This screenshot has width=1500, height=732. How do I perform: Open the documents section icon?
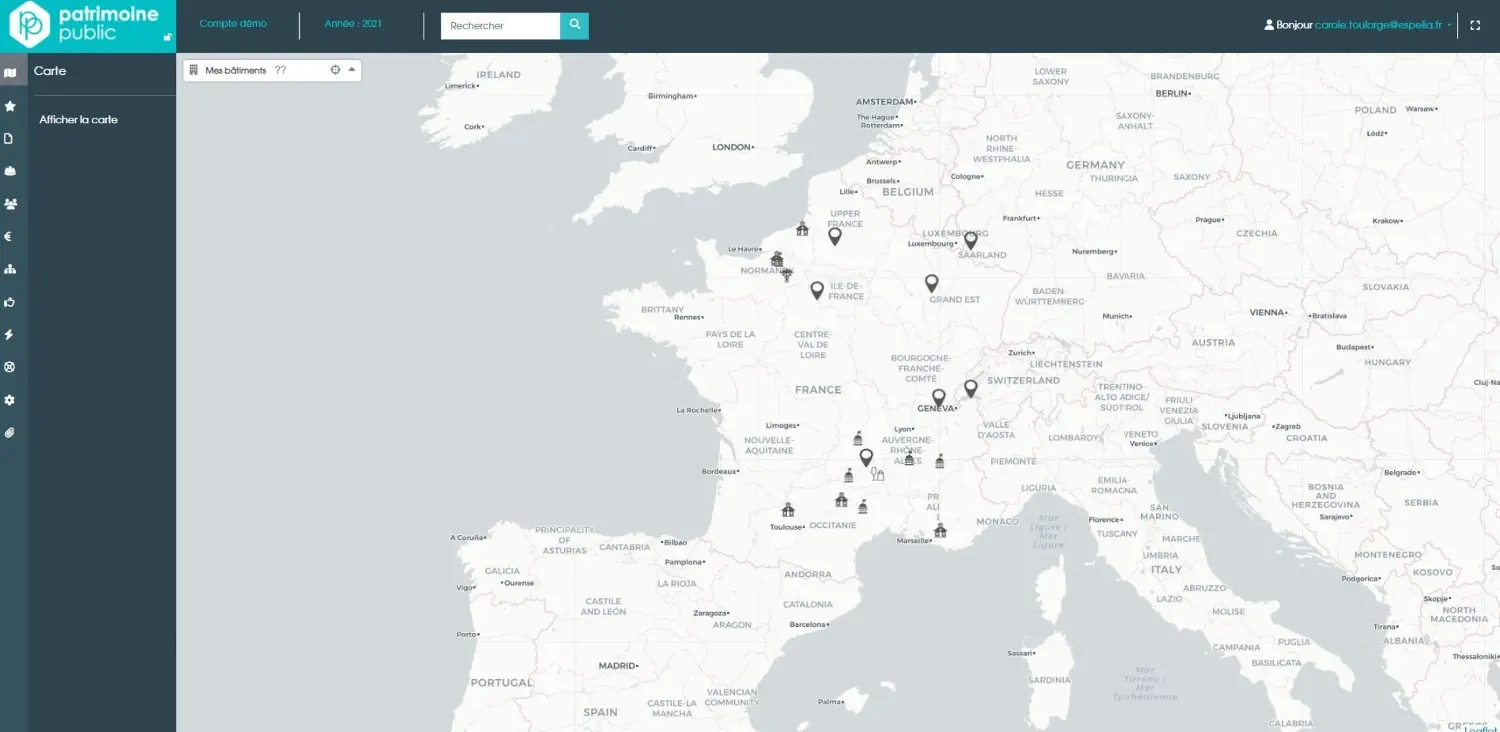click(11, 138)
